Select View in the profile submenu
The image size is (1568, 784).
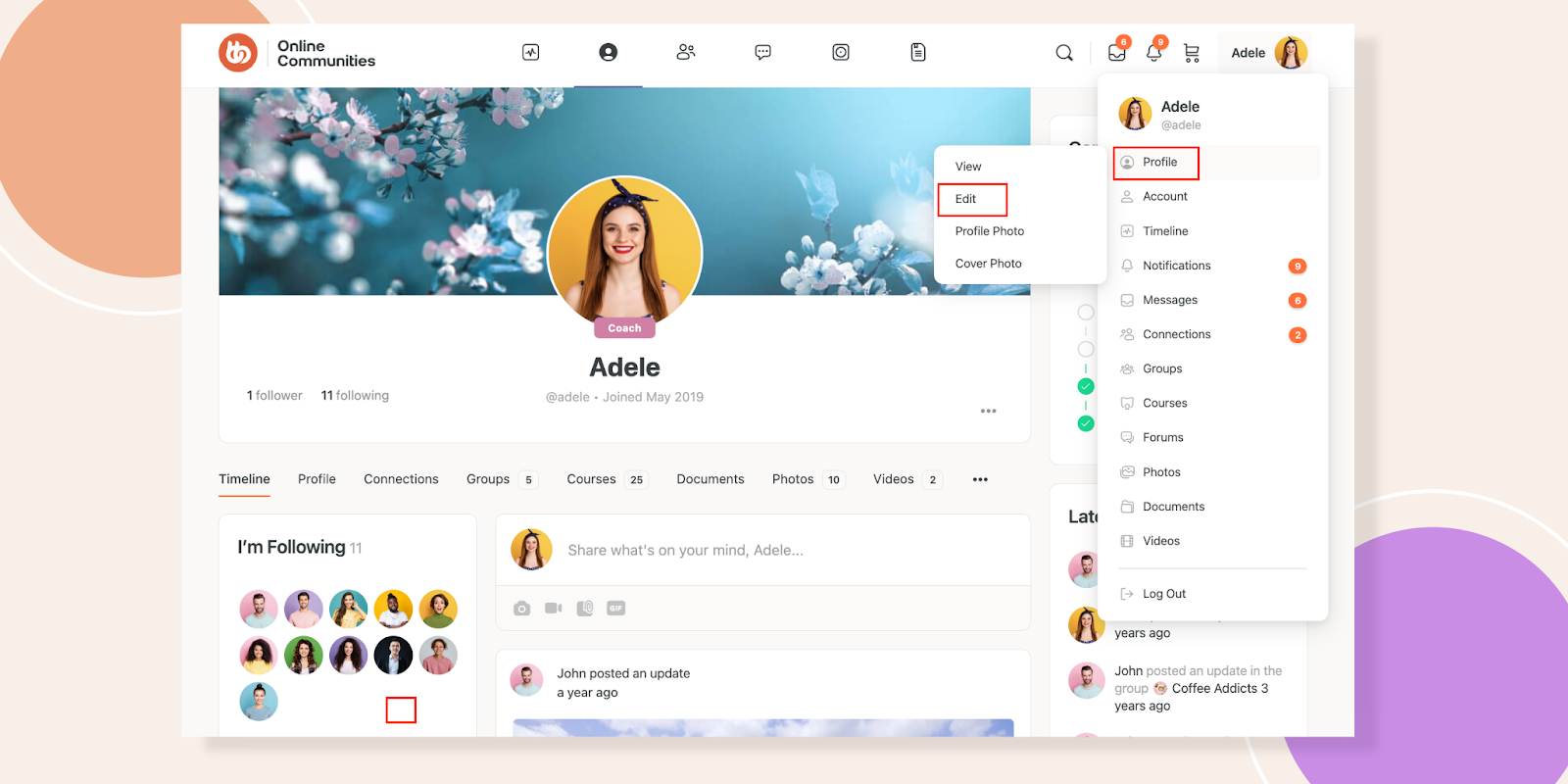(x=968, y=167)
